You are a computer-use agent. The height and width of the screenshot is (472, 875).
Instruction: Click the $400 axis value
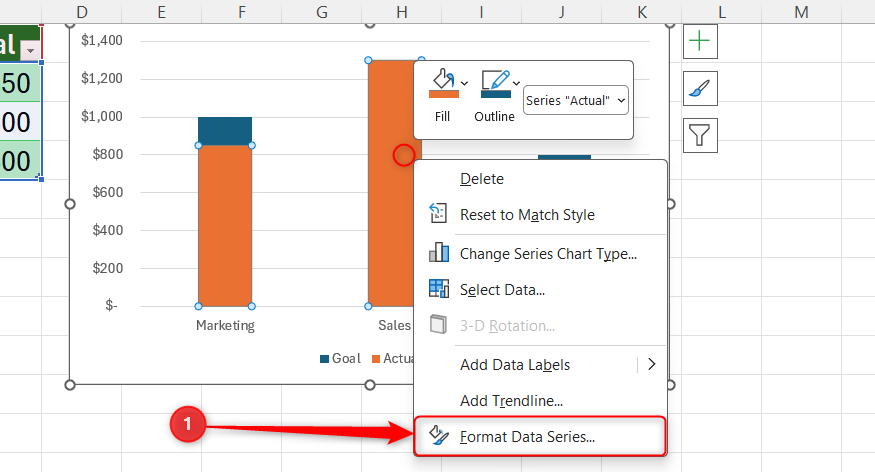(x=108, y=230)
